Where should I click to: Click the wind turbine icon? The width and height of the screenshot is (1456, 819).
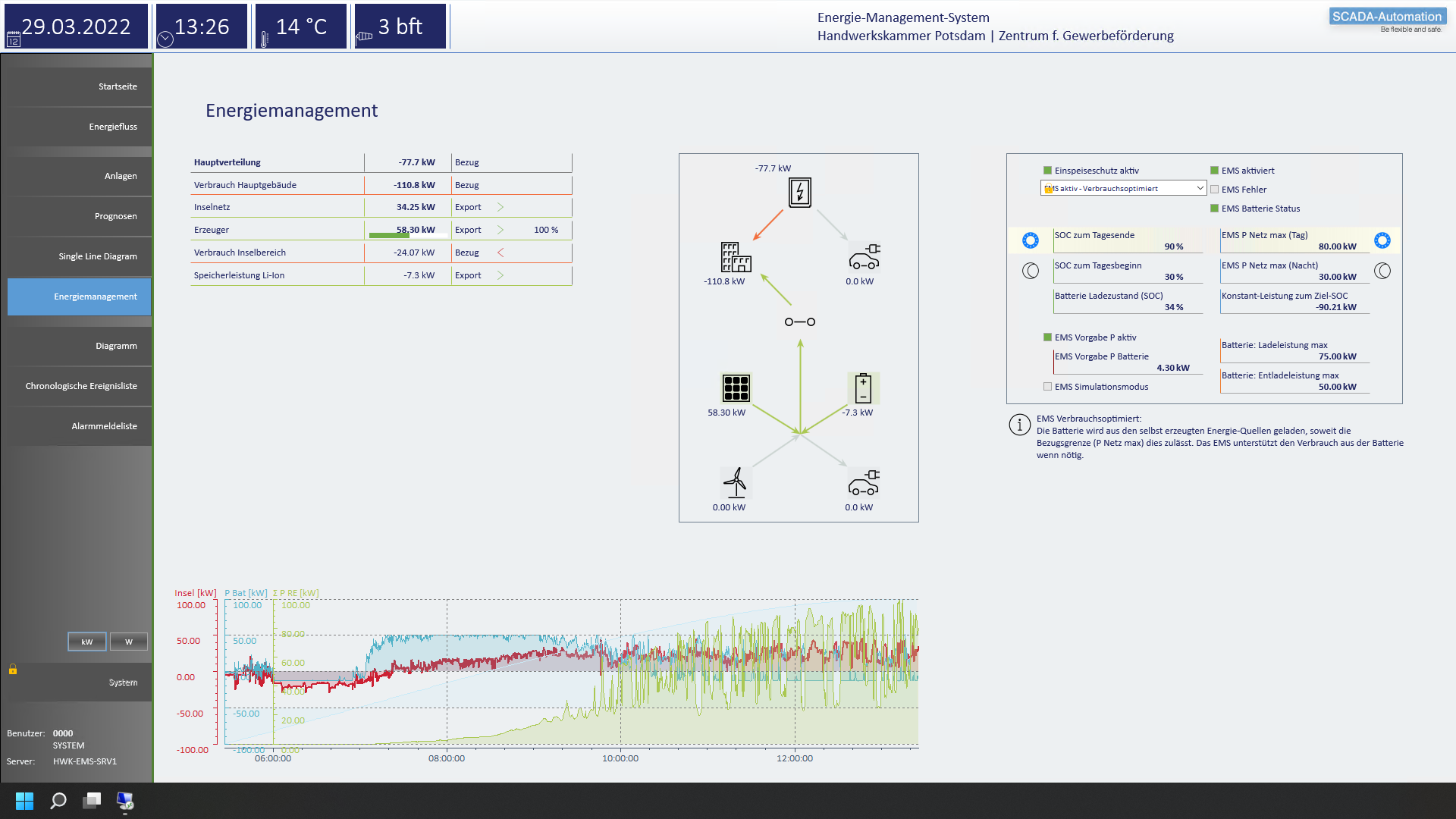[x=735, y=482]
